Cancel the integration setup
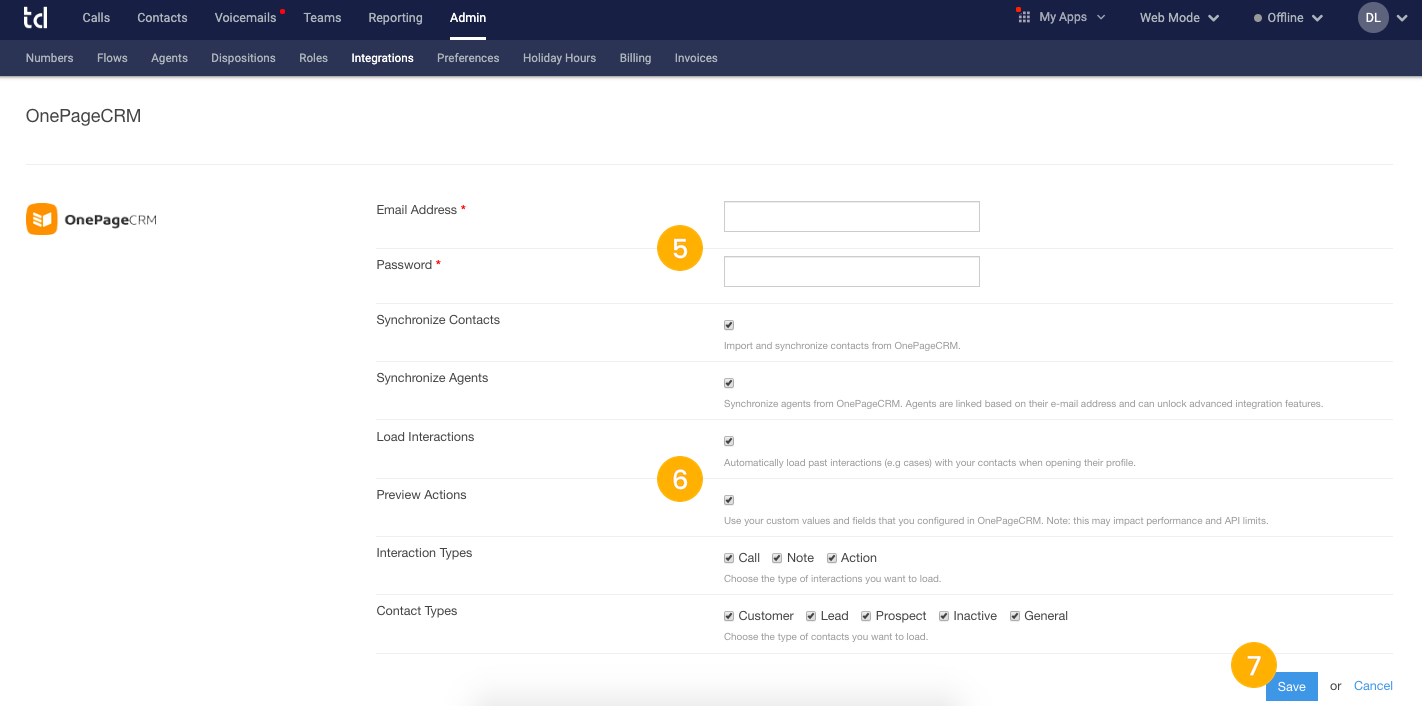 click(x=1373, y=685)
